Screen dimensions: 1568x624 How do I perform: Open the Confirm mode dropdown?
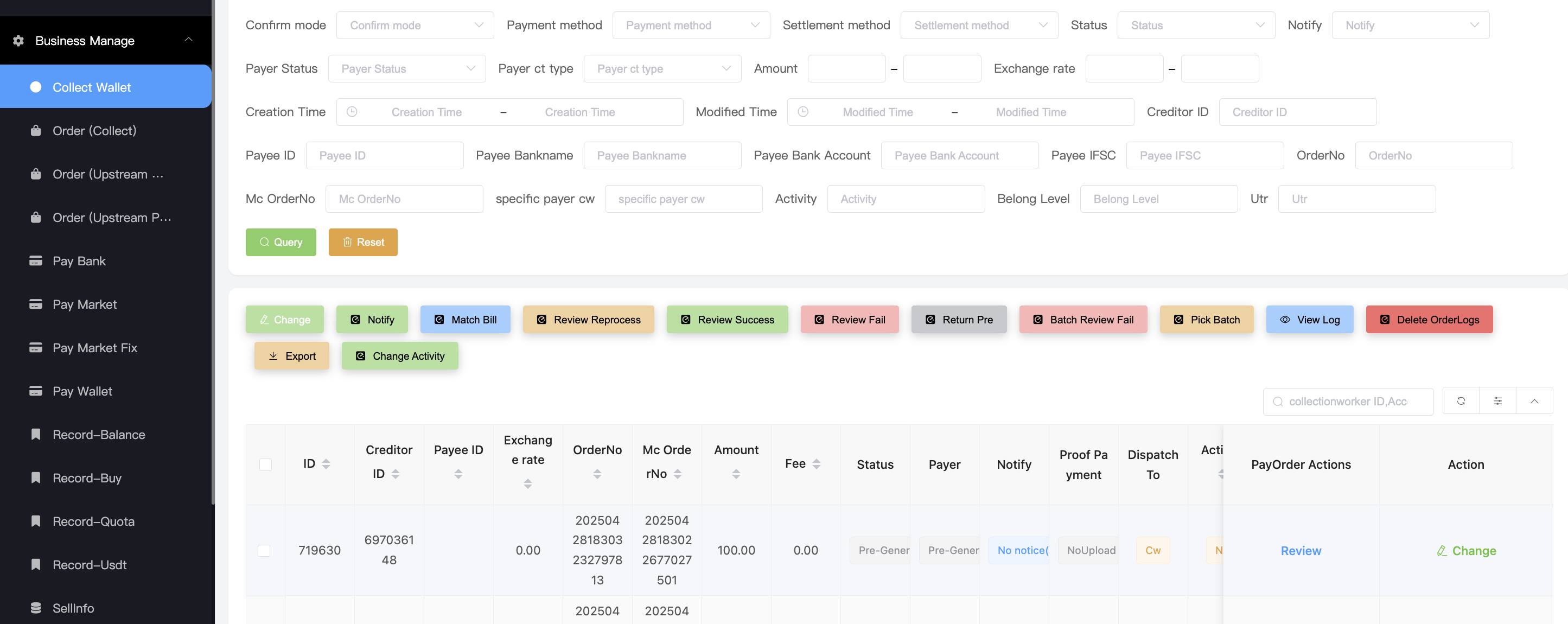pyautogui.click(x=415, y=26)
